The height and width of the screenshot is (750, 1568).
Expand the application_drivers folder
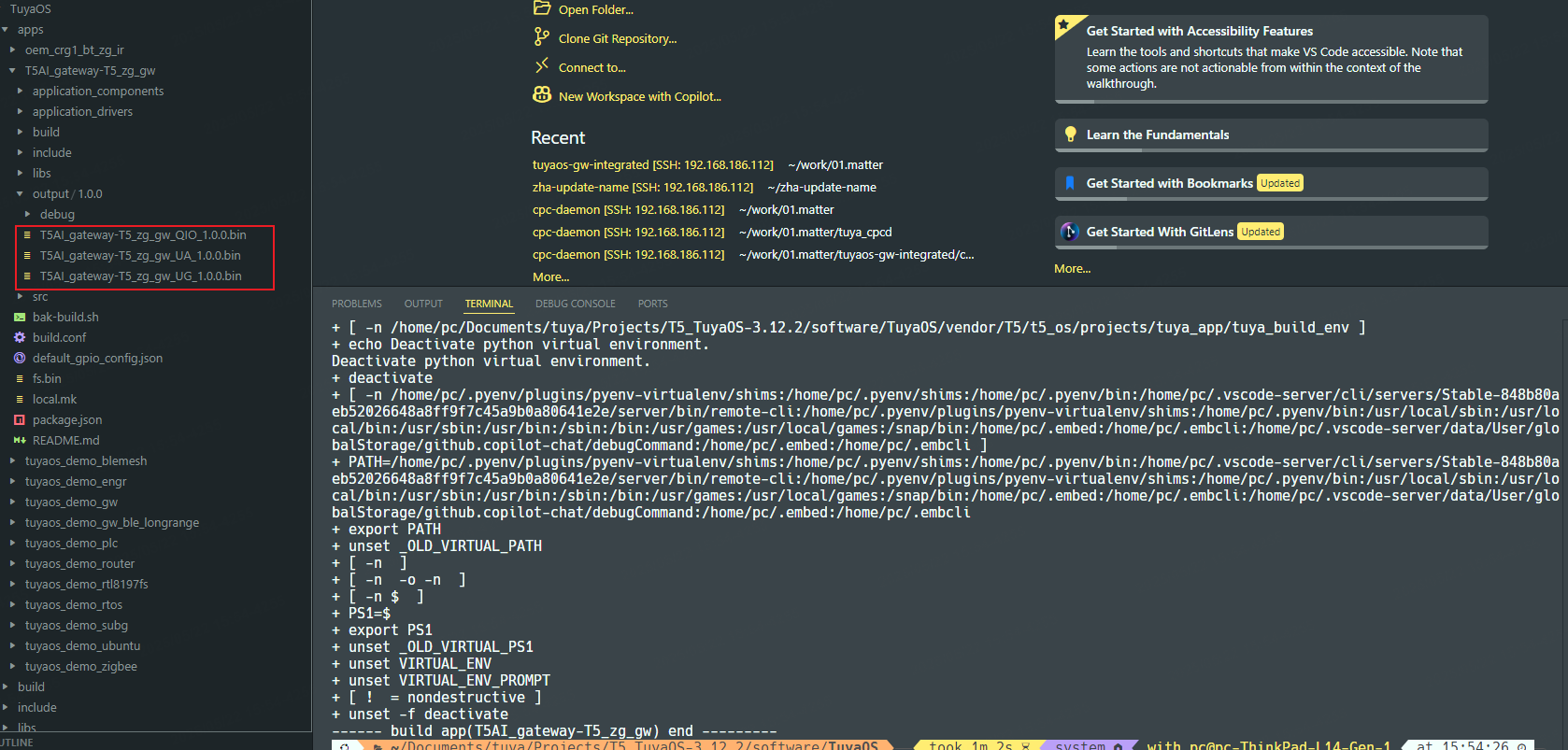coord(20,112)
